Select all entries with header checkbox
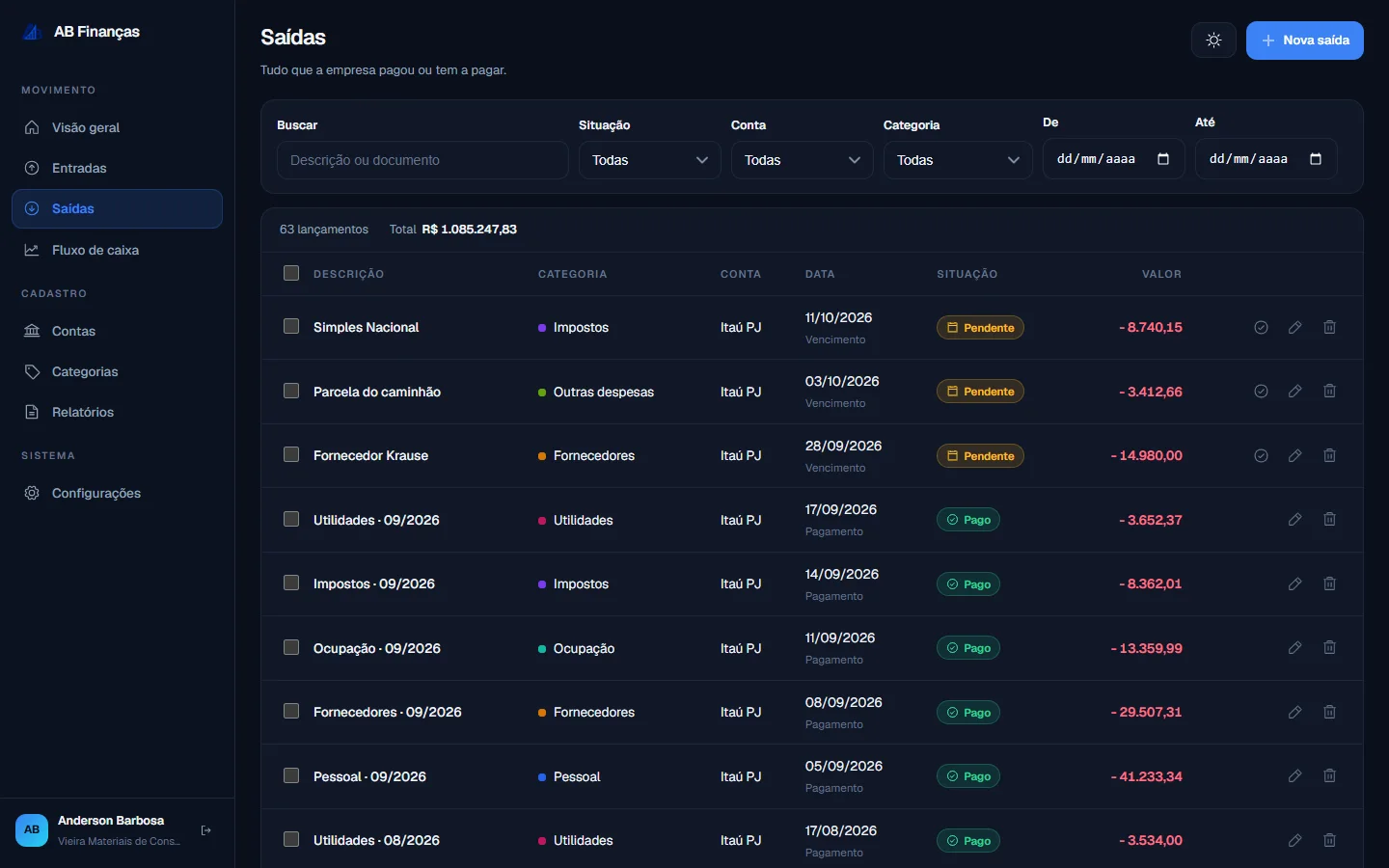1389x868 pixels. click(x=291, y=273)
